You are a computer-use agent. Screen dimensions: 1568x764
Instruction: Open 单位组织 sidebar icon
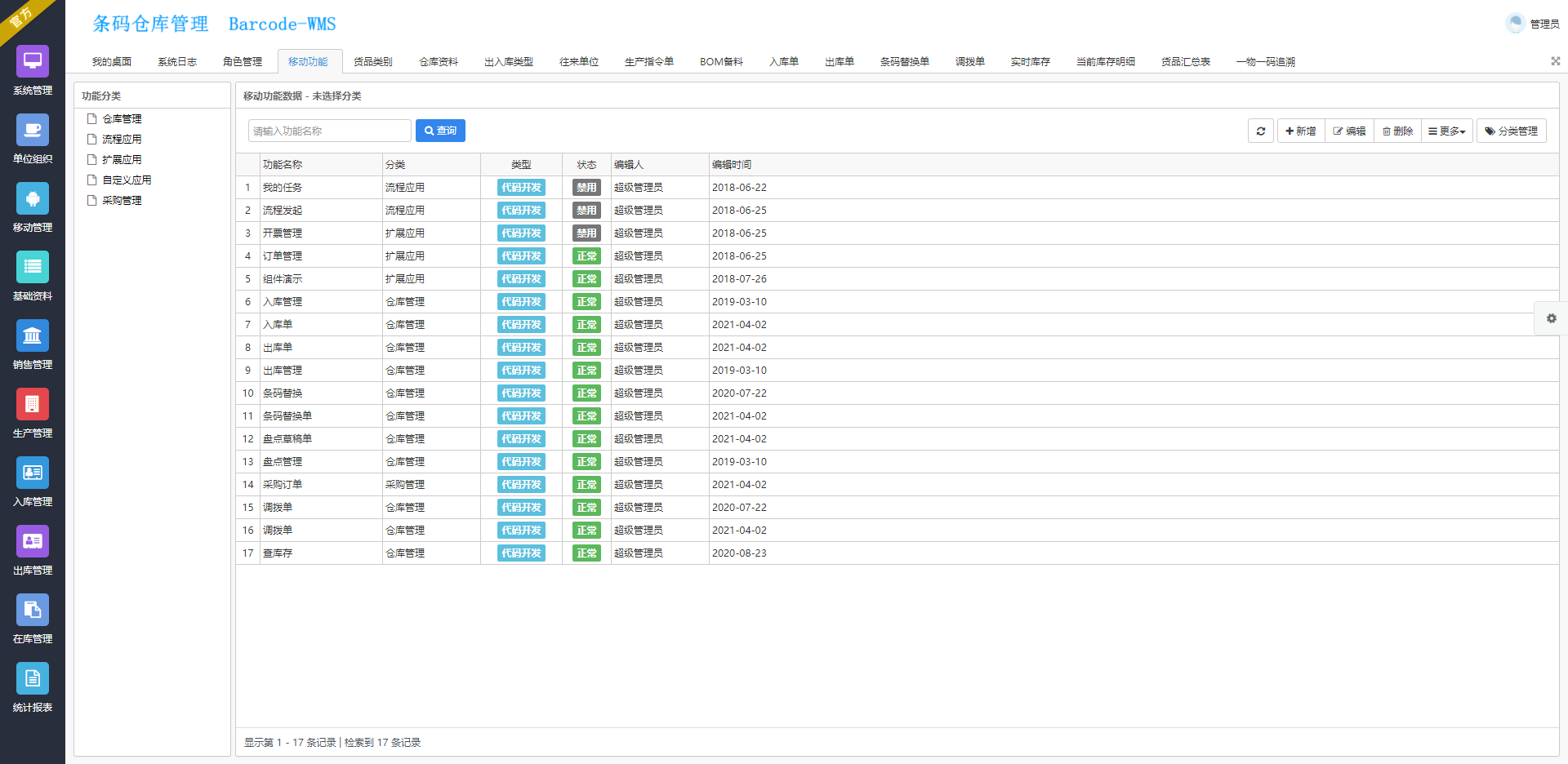coord(33,130)
